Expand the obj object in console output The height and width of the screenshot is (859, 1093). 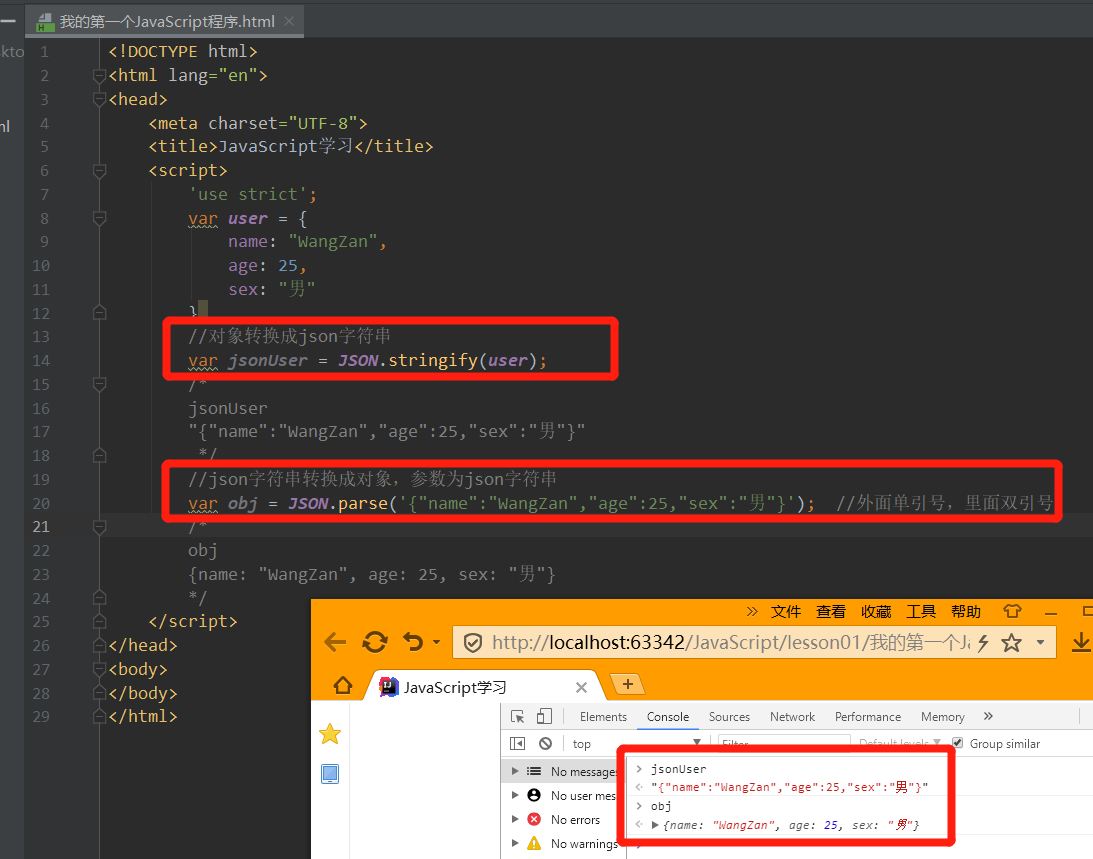(656, 825)
